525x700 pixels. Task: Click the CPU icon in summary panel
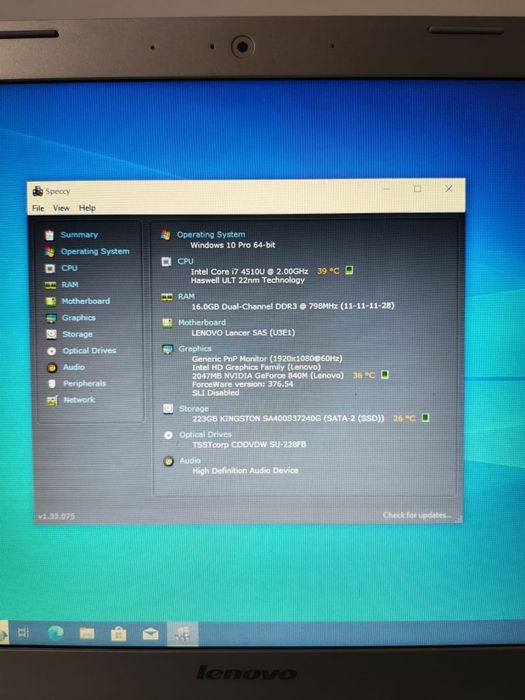click(x=166, y=262)
